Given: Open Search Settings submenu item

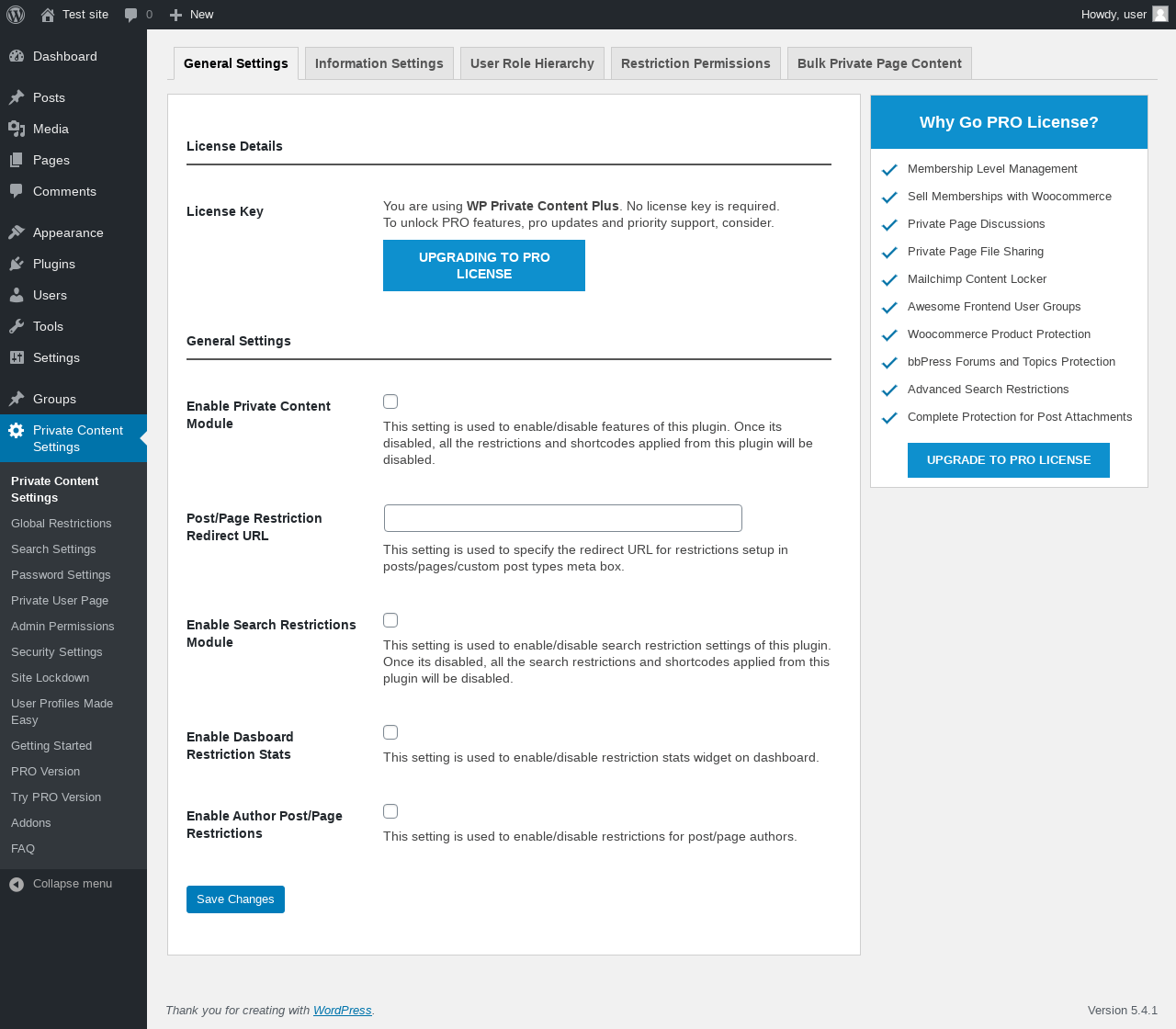Looking at the screenshot, I should (53, 549).
